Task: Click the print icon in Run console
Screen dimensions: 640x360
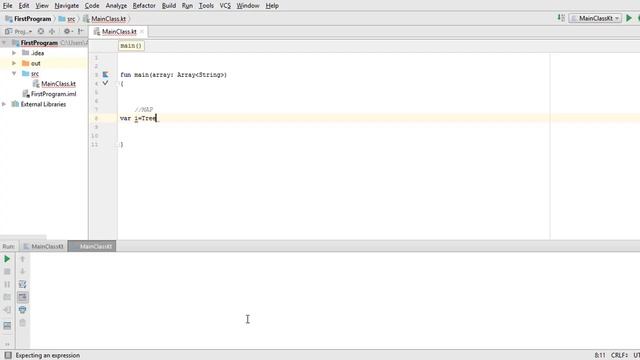Action: click(x=22, y=310)
